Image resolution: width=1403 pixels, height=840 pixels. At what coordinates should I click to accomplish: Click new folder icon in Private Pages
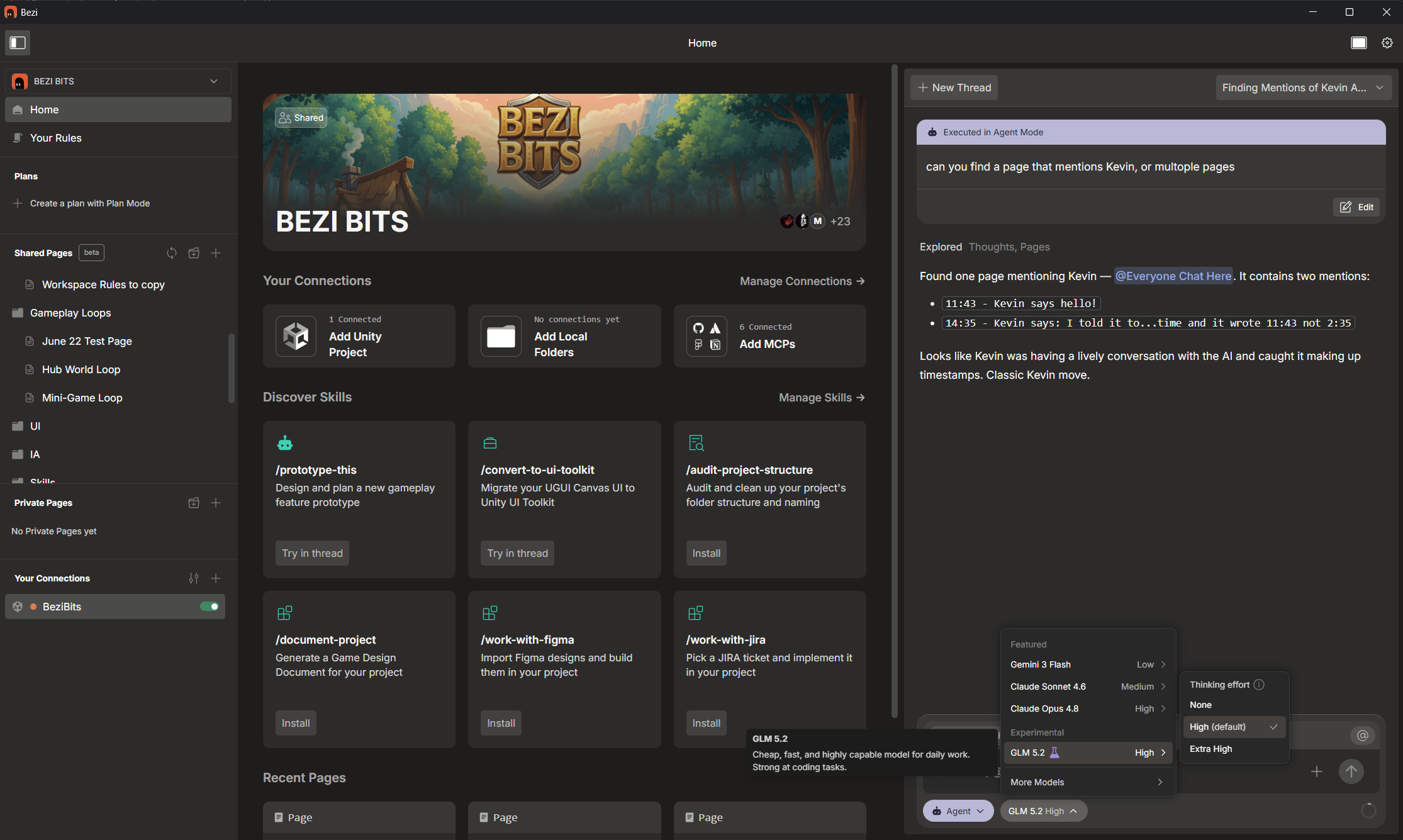pos(194,503)
